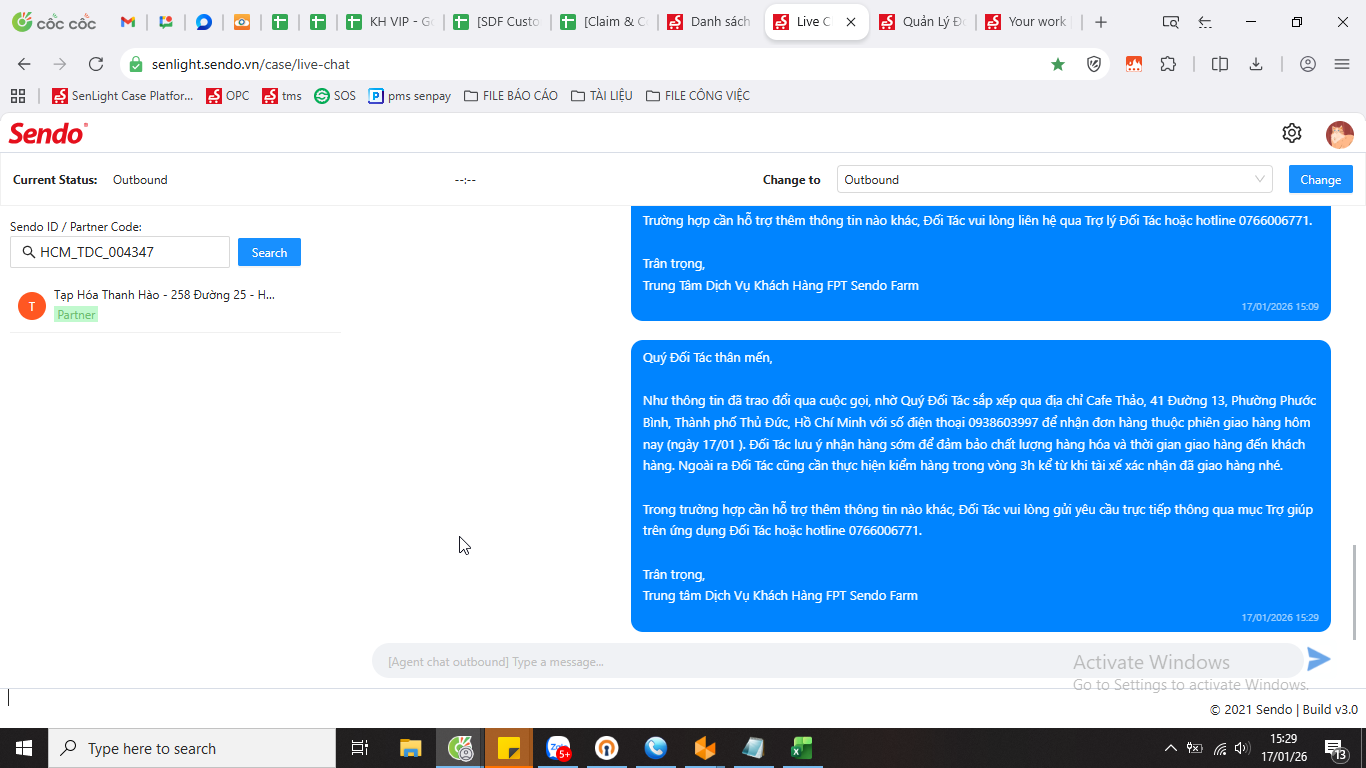Click the red extension icon in toolbar

(x=1133, y=64)
